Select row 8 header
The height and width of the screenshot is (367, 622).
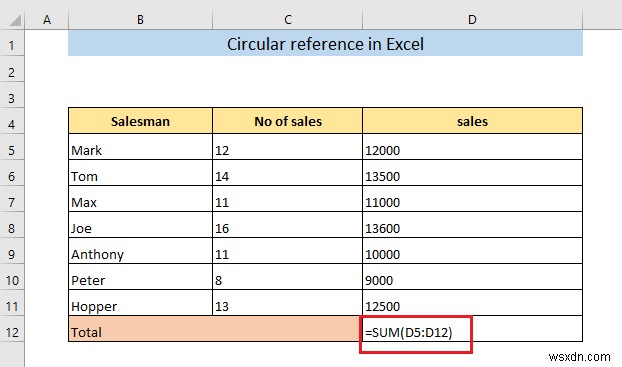click(12, 225)
